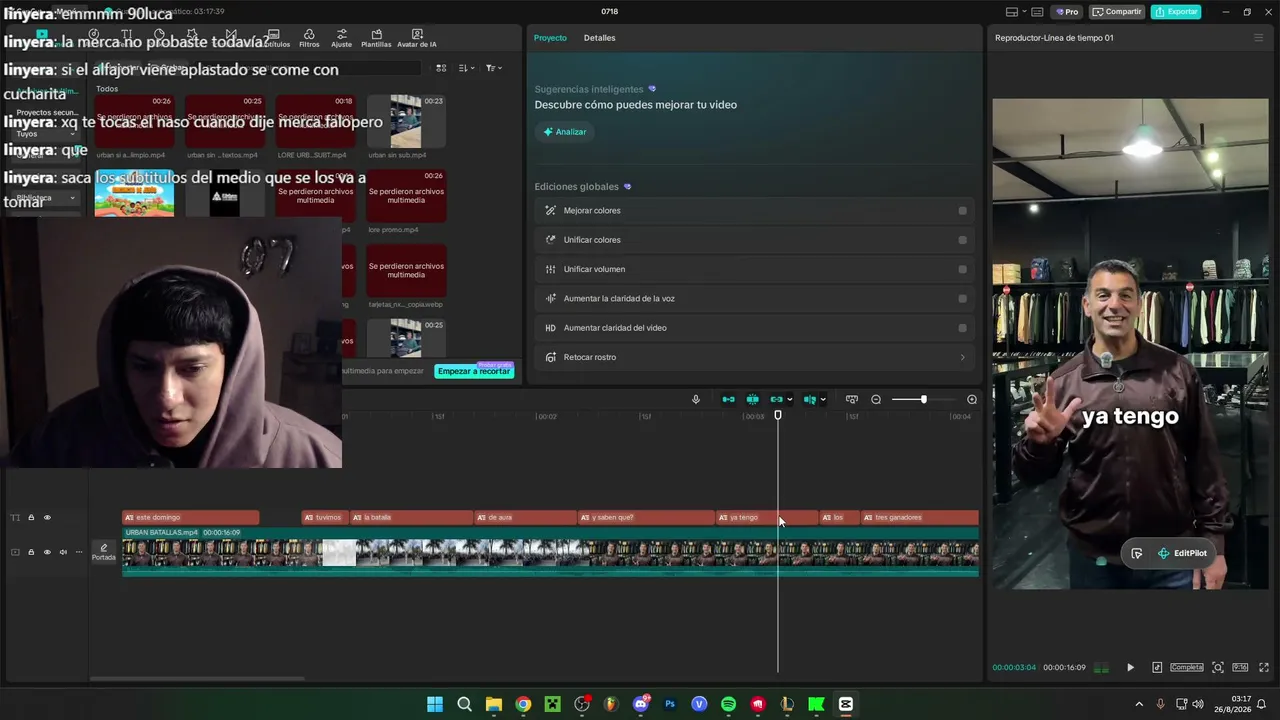Open the fourth snap icon dropdown arrow
Image resolution: width=1280 pixels, height=720 pixels.
point(823,400)
